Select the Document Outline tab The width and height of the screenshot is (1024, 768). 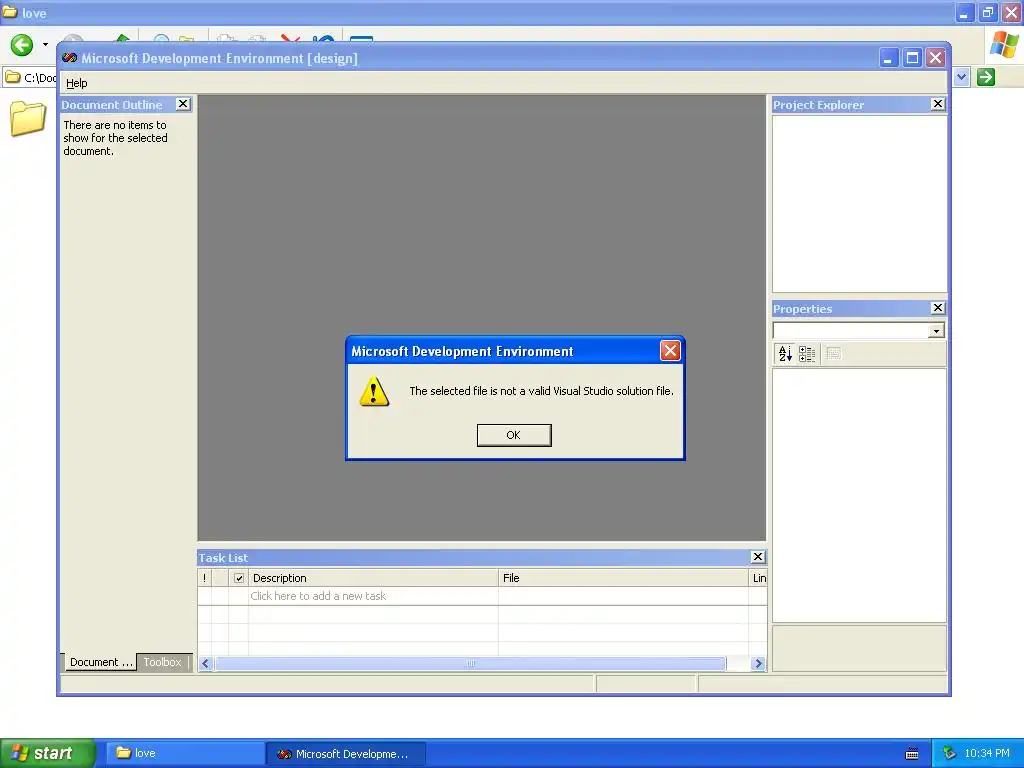pyautogui.click(x=101, y=662)
